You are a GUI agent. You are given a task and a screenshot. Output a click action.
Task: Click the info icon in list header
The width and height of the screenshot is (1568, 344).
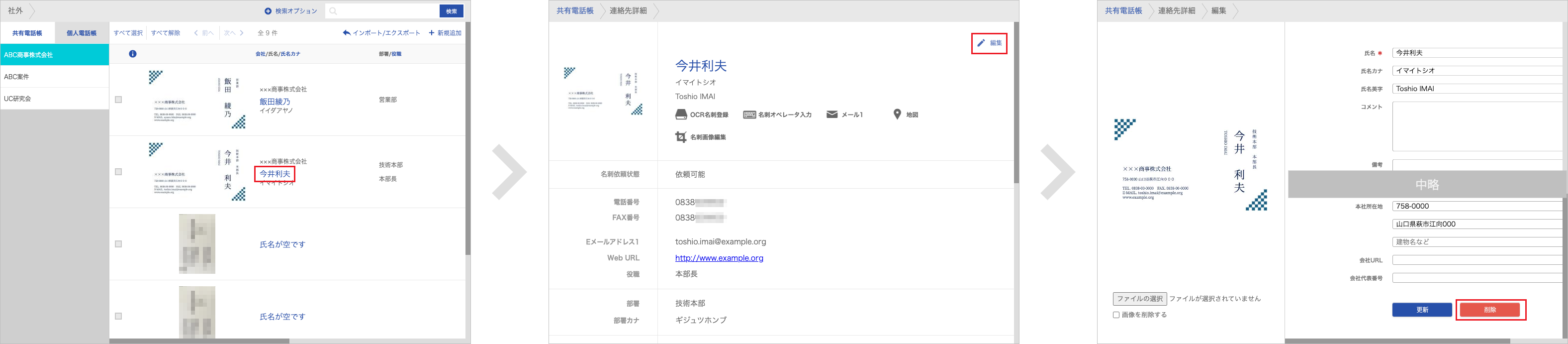click(133, 54)
